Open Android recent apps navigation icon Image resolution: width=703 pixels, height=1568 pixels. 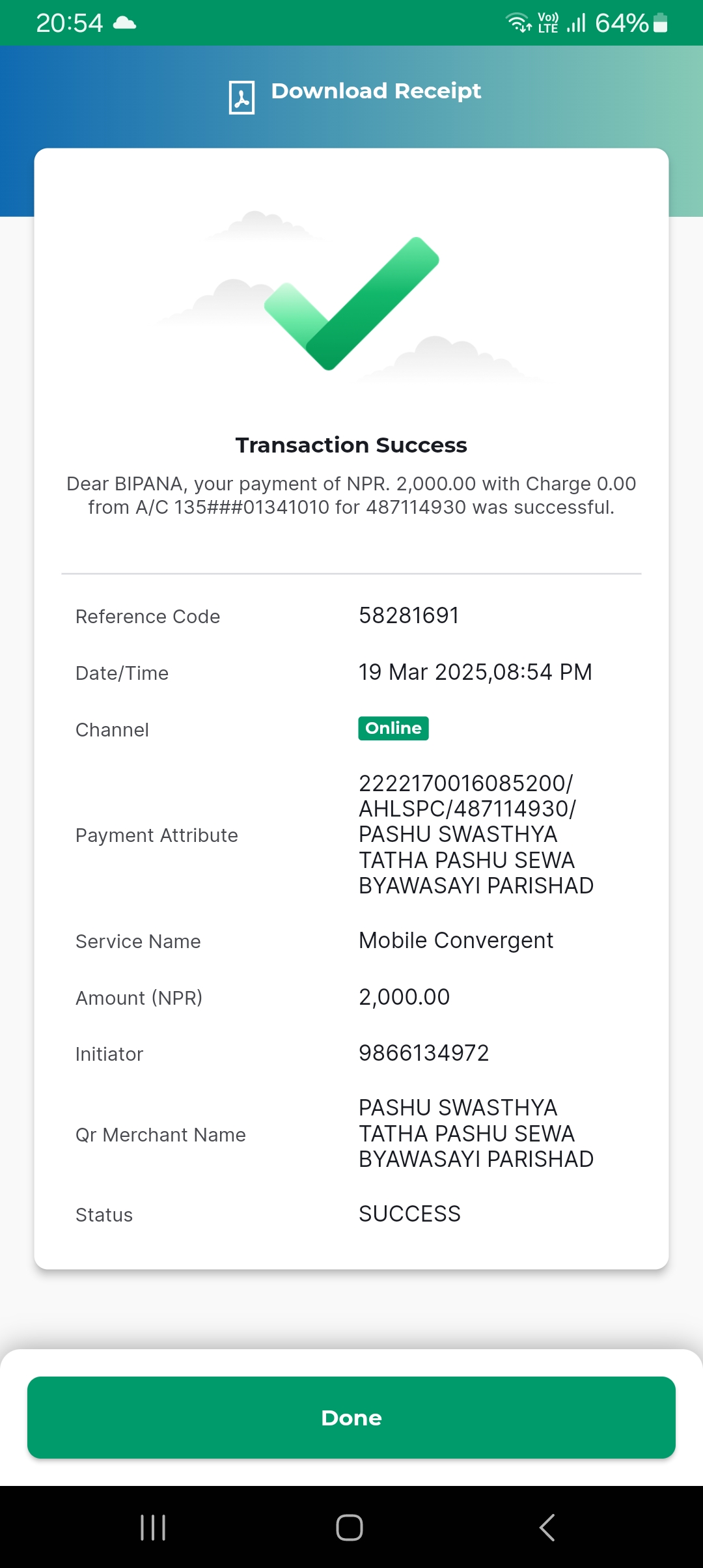154,1527
